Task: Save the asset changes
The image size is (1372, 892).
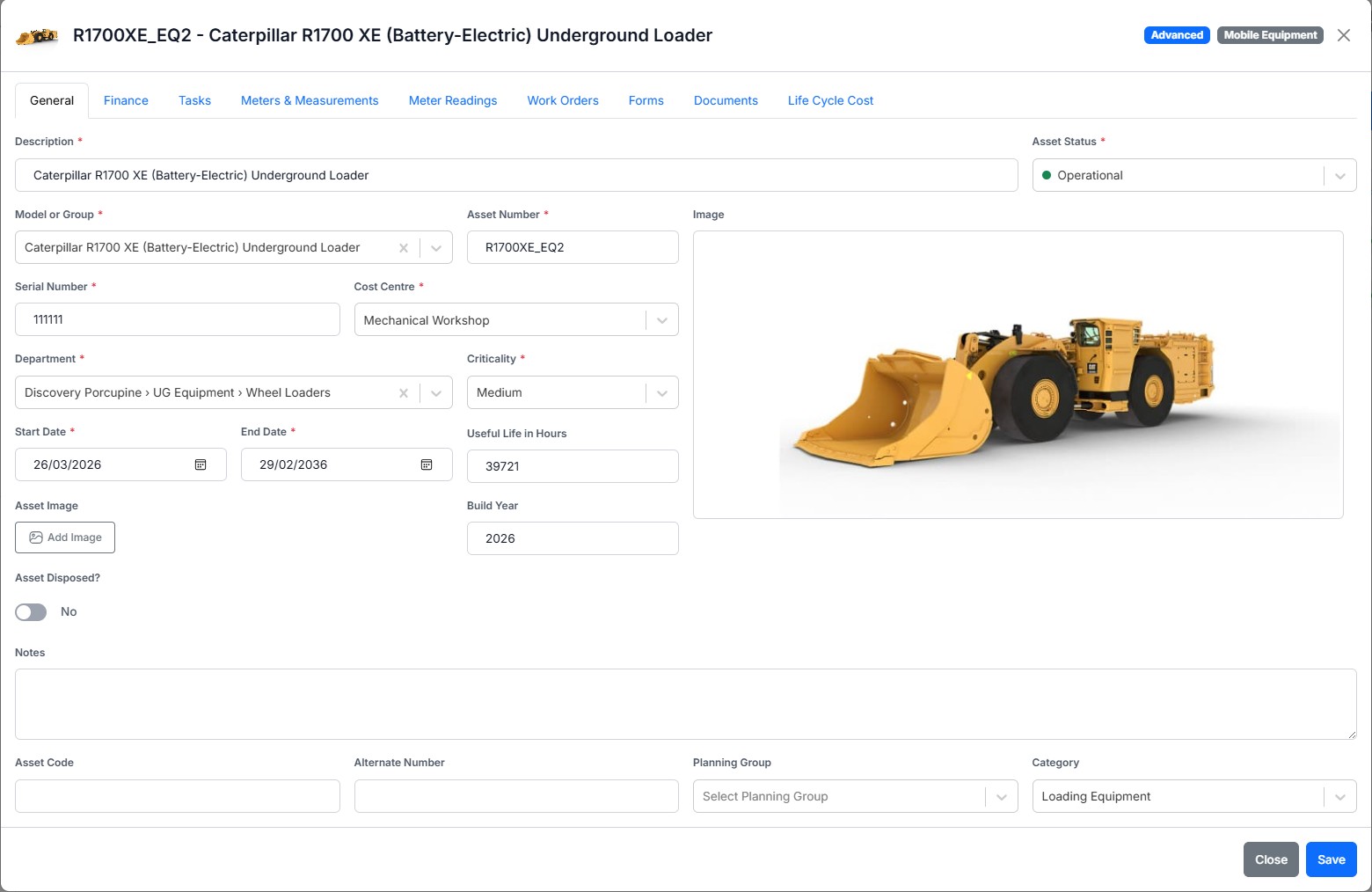Action: [1331, 859]
